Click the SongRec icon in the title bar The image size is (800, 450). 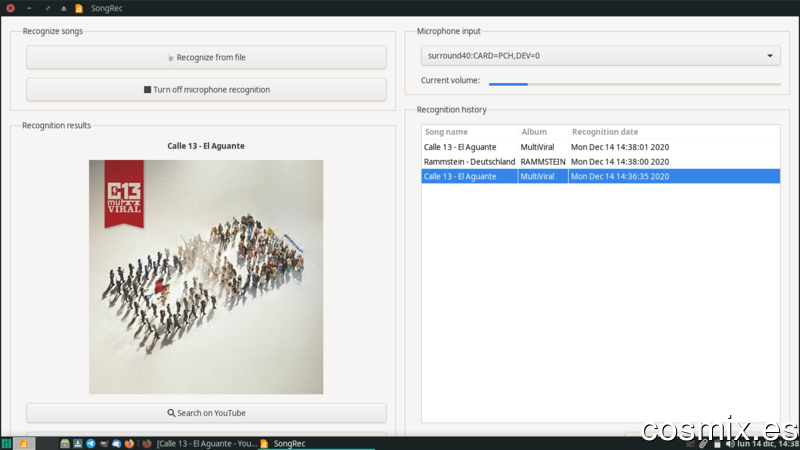79,8
